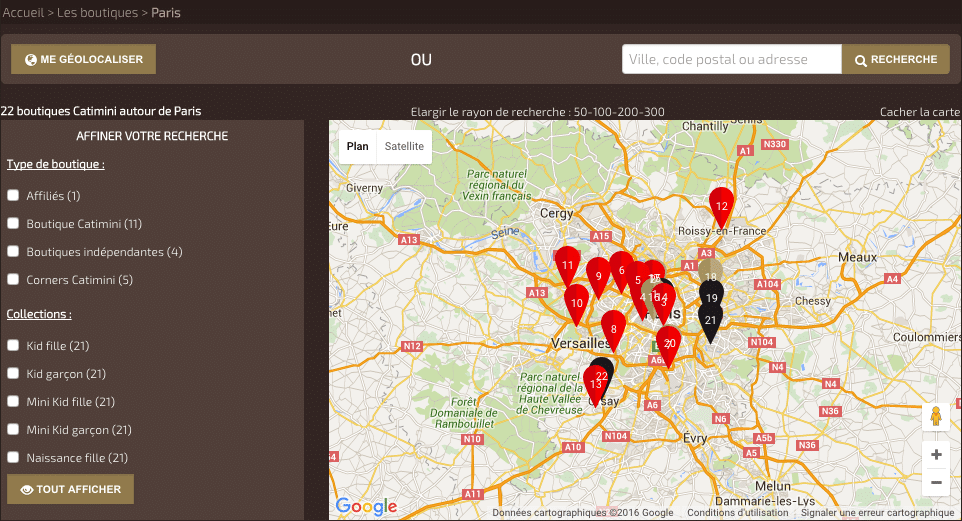The width and height of the screenshot is (962, 521).
Task: Click Signaler une erreur cartographique
Action: [x=877, y=512]
